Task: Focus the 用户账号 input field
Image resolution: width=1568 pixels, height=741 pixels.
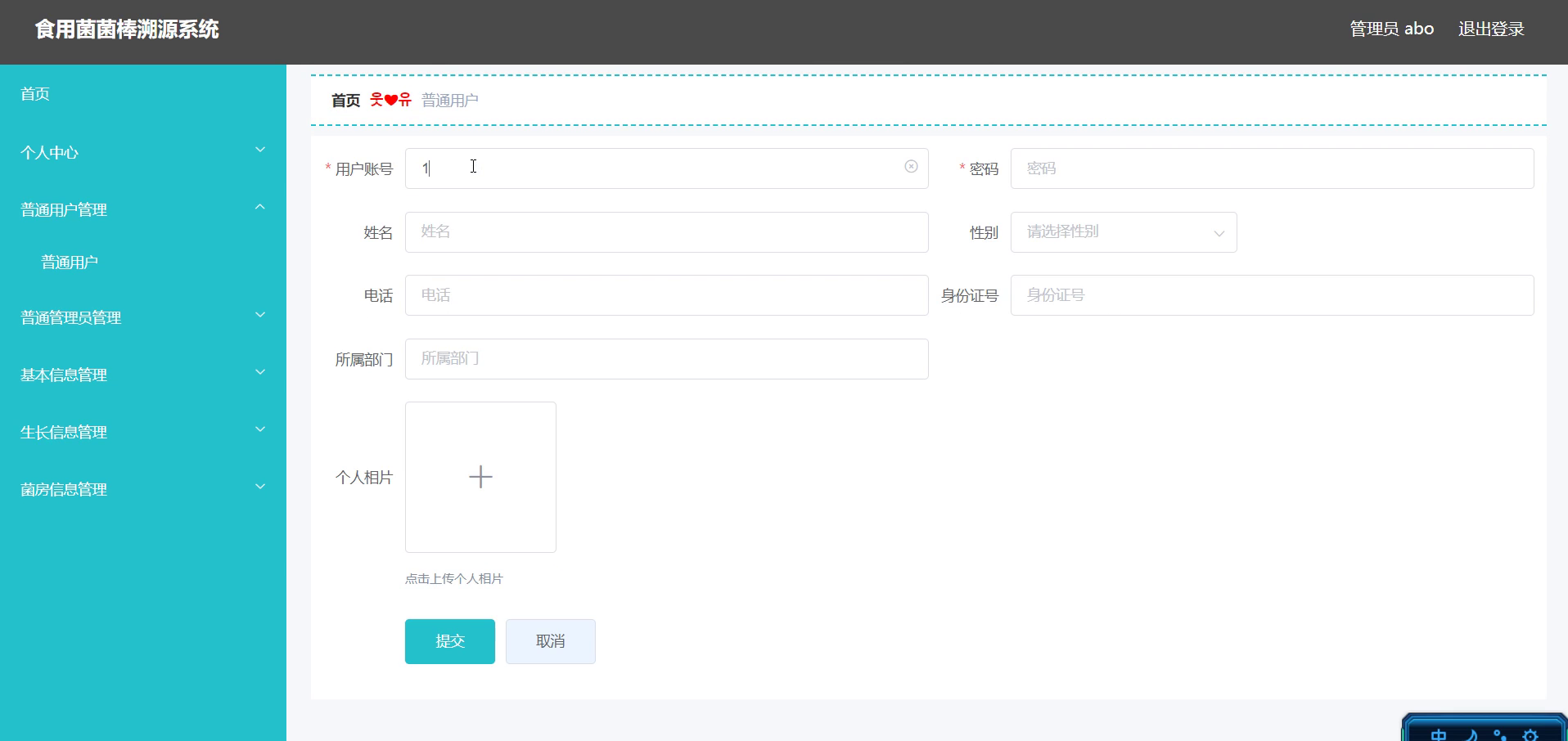Action: pyautogui.click(x=667, y=168)
